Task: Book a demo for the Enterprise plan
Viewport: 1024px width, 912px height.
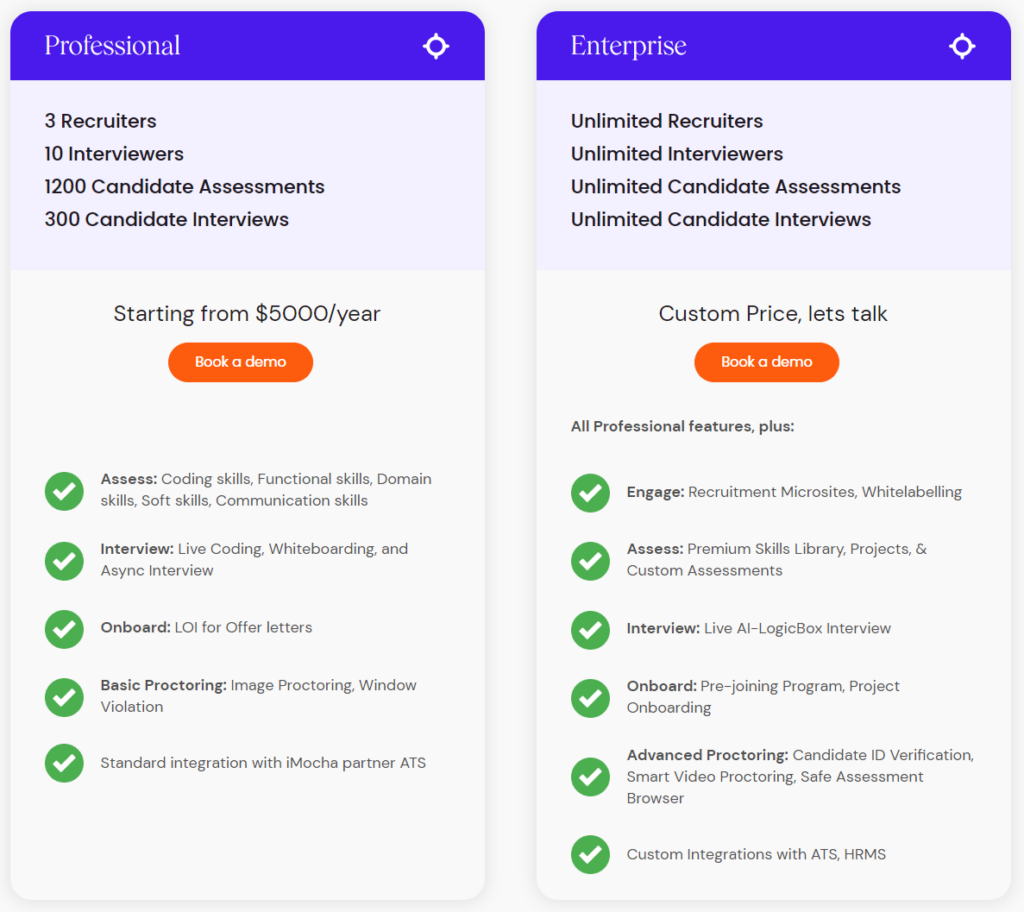Action: (x=767, y=362)
